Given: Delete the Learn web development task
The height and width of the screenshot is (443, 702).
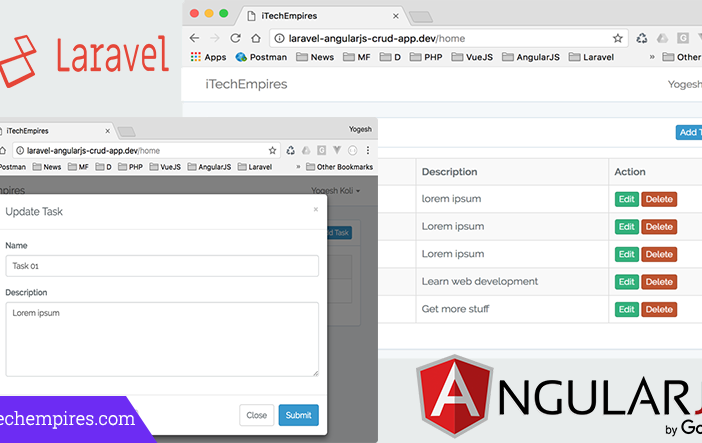Looking at the screenshot, I should pos(659,282).
